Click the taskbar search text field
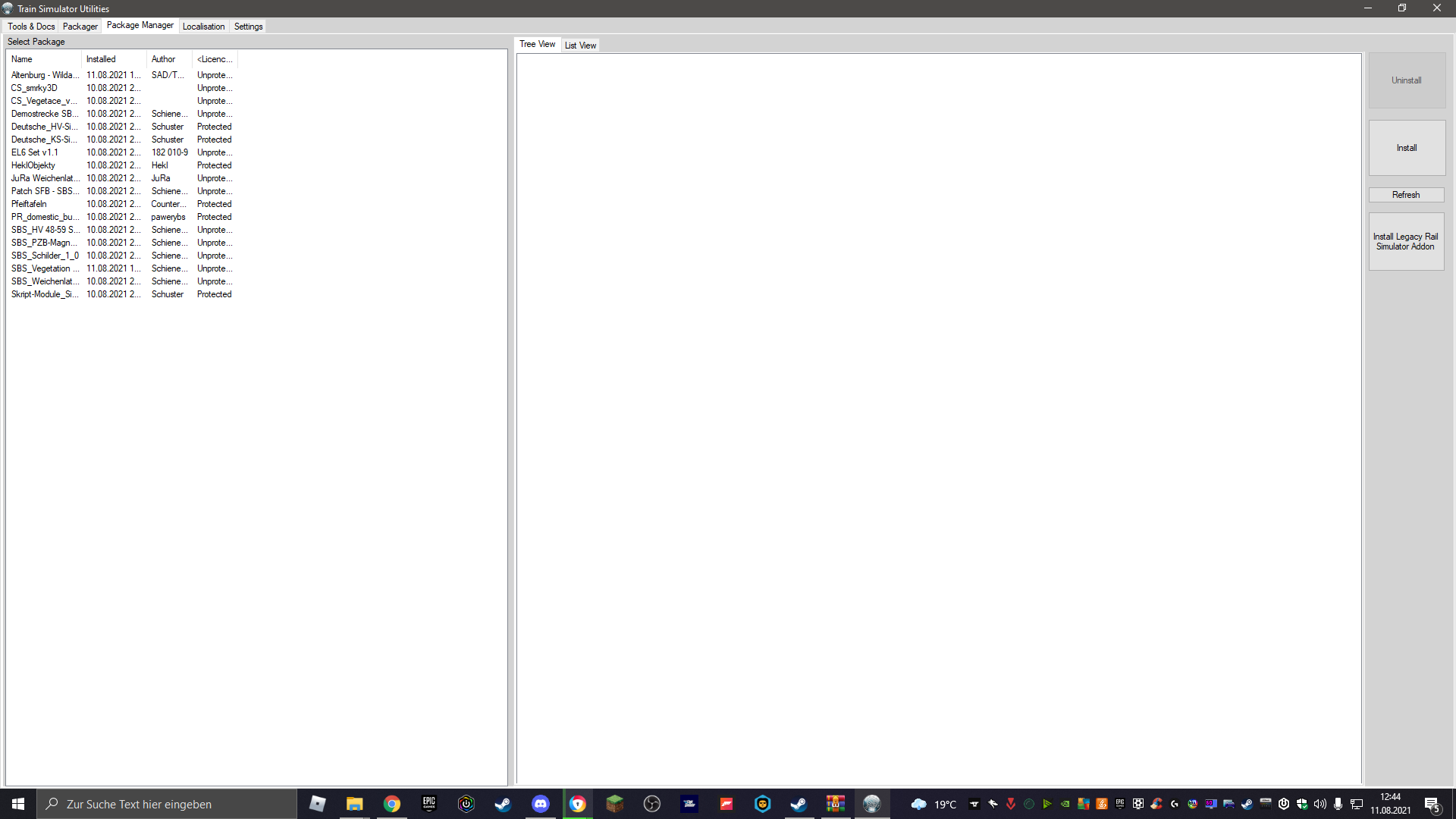The image size is (1456, 819). click(167, 804)
